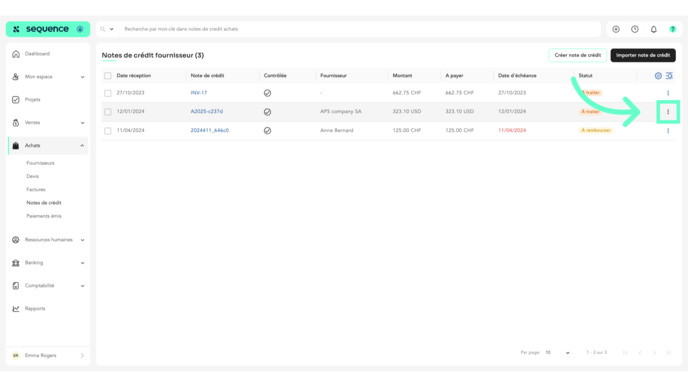Click Créer note de crédit button

coord(577,55)
